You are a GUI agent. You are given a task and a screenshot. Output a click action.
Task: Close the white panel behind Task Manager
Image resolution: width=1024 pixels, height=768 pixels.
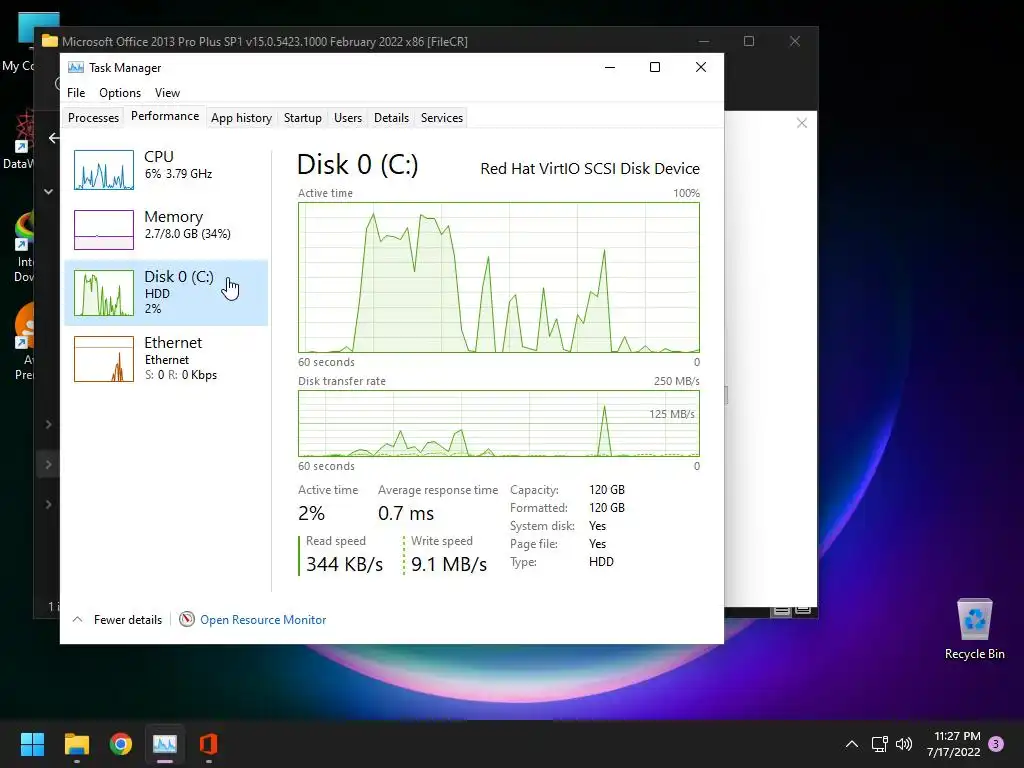pyautogui.click(x=802, y=123)
